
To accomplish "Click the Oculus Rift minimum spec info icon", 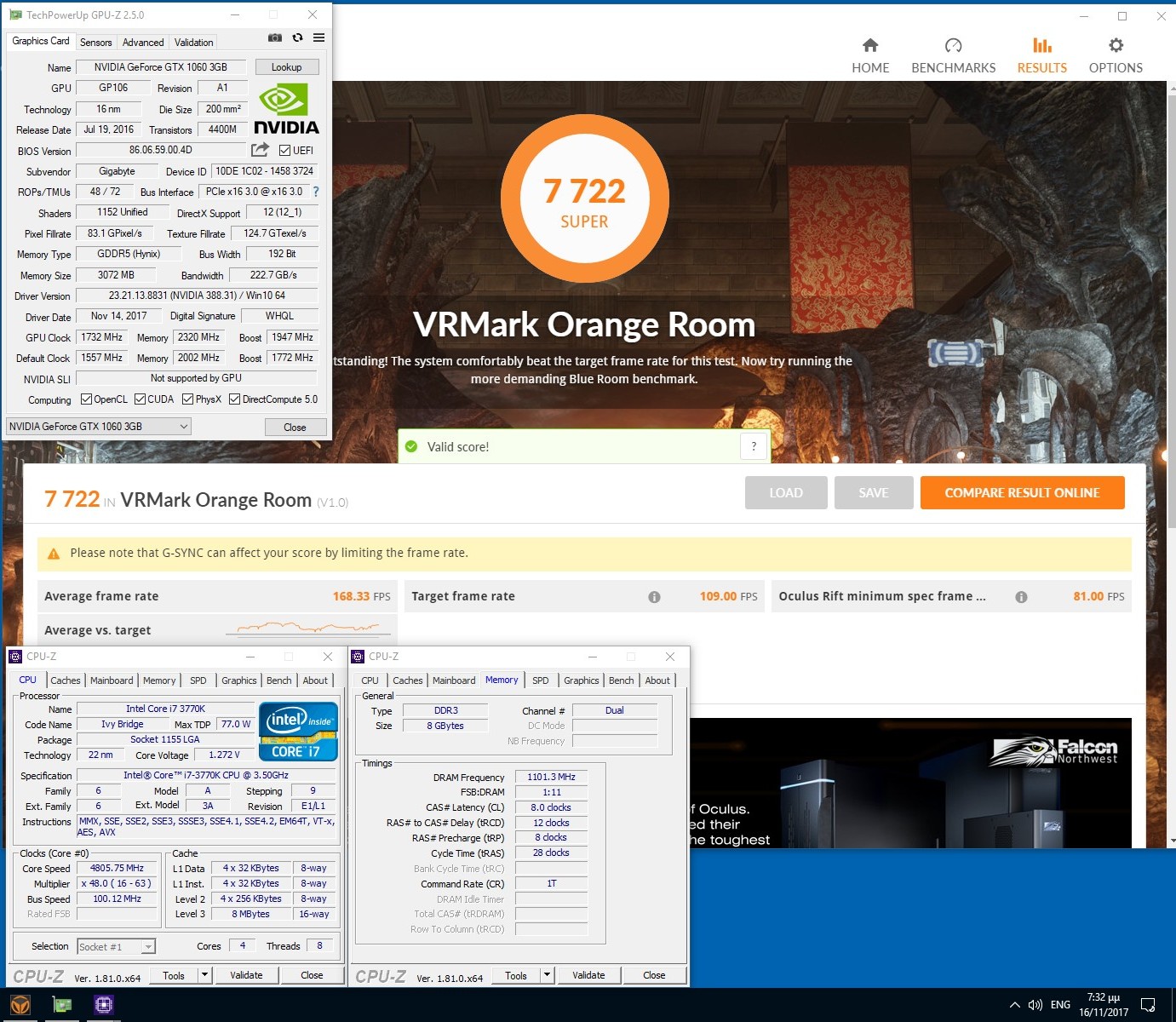I will click(1021, 597).
